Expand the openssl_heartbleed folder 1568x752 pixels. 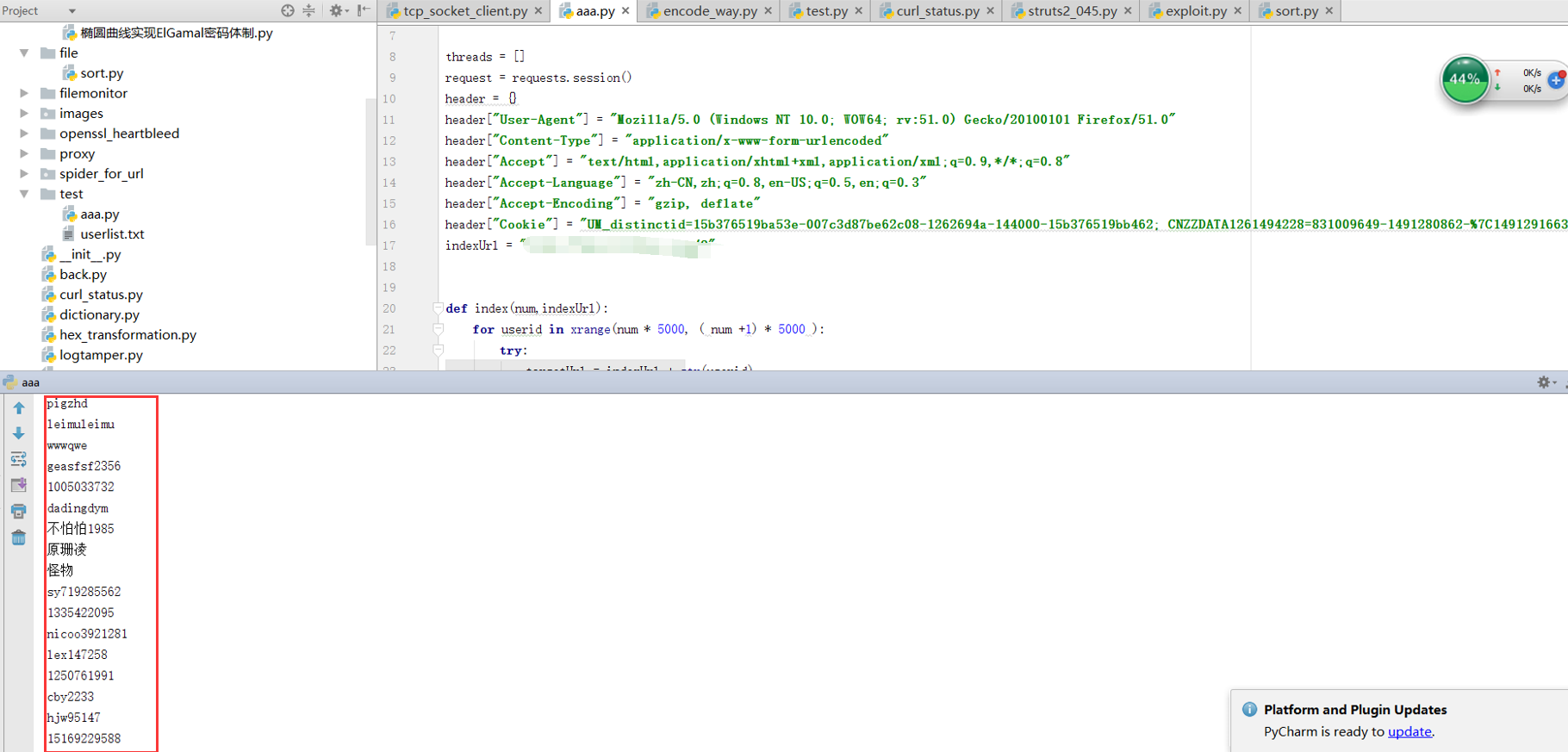(24, 134)
